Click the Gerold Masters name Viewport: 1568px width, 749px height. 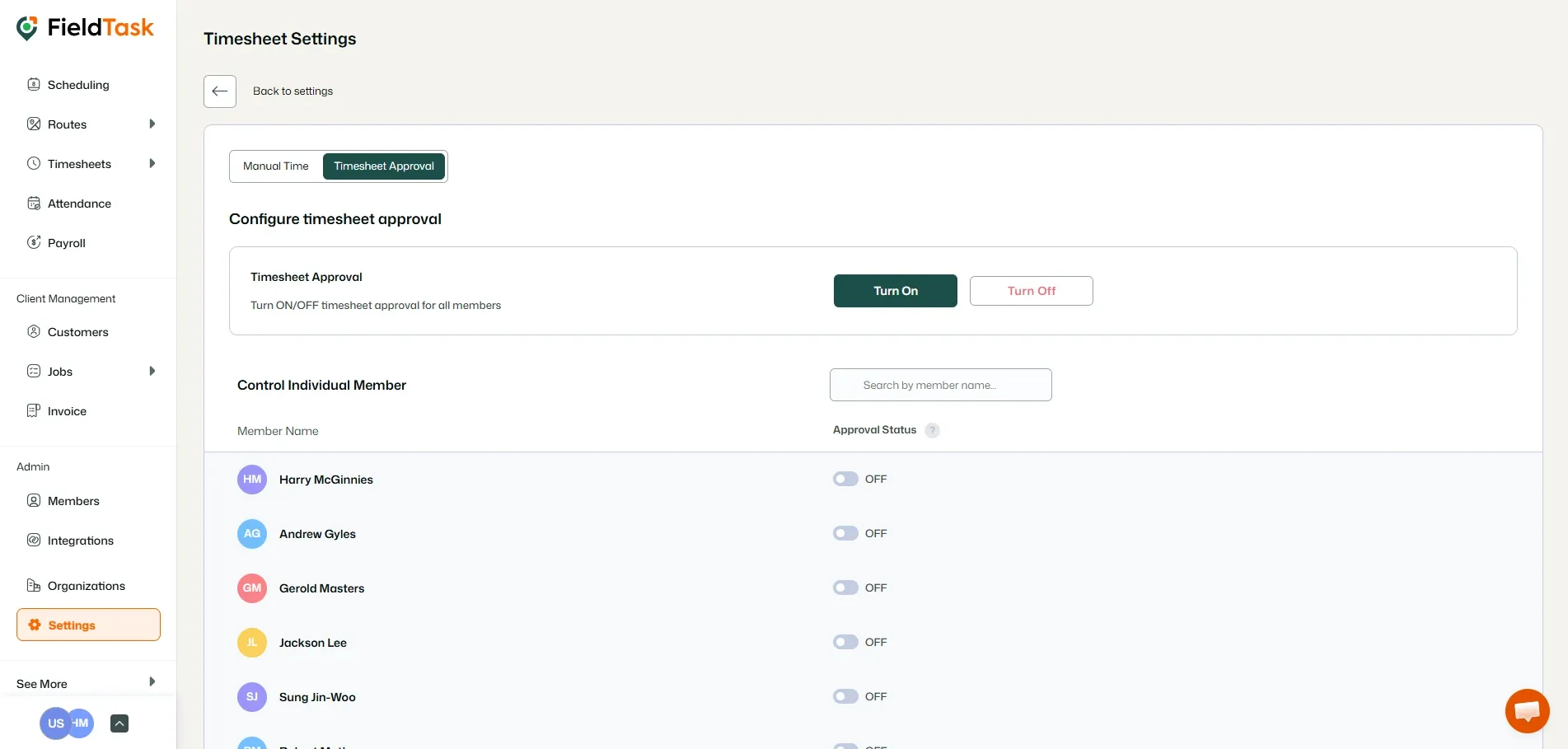point(321,588)
